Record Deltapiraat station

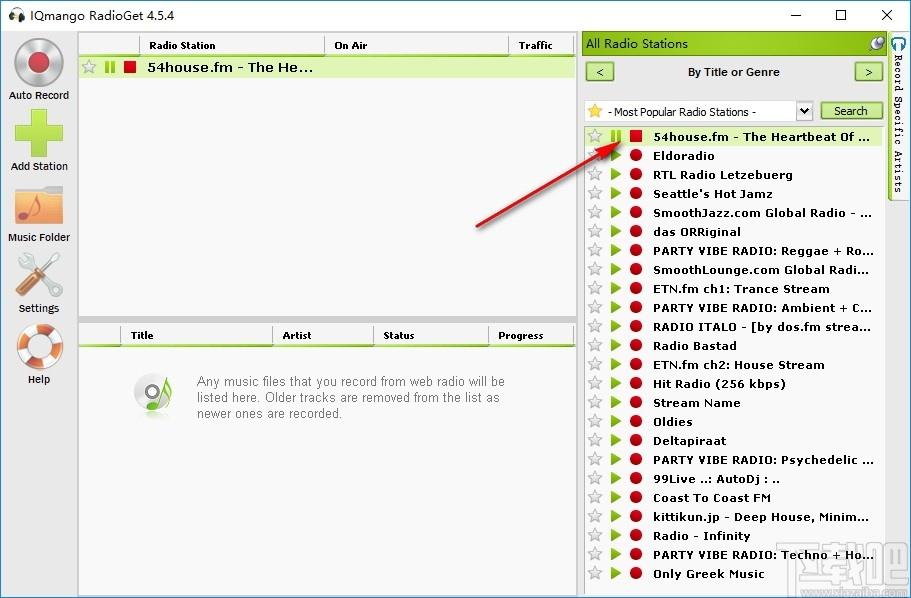tap(636, 441)
